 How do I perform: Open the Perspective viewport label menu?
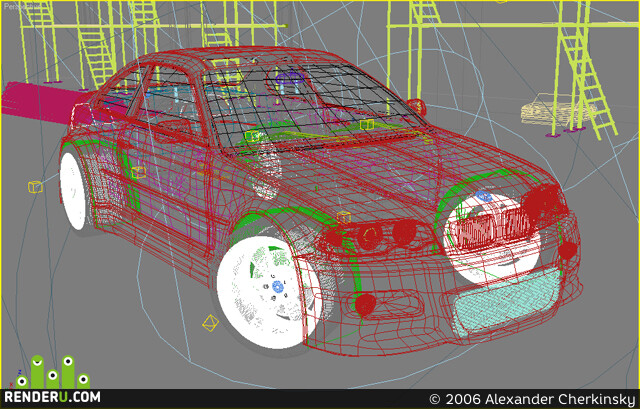click(20, 7)
